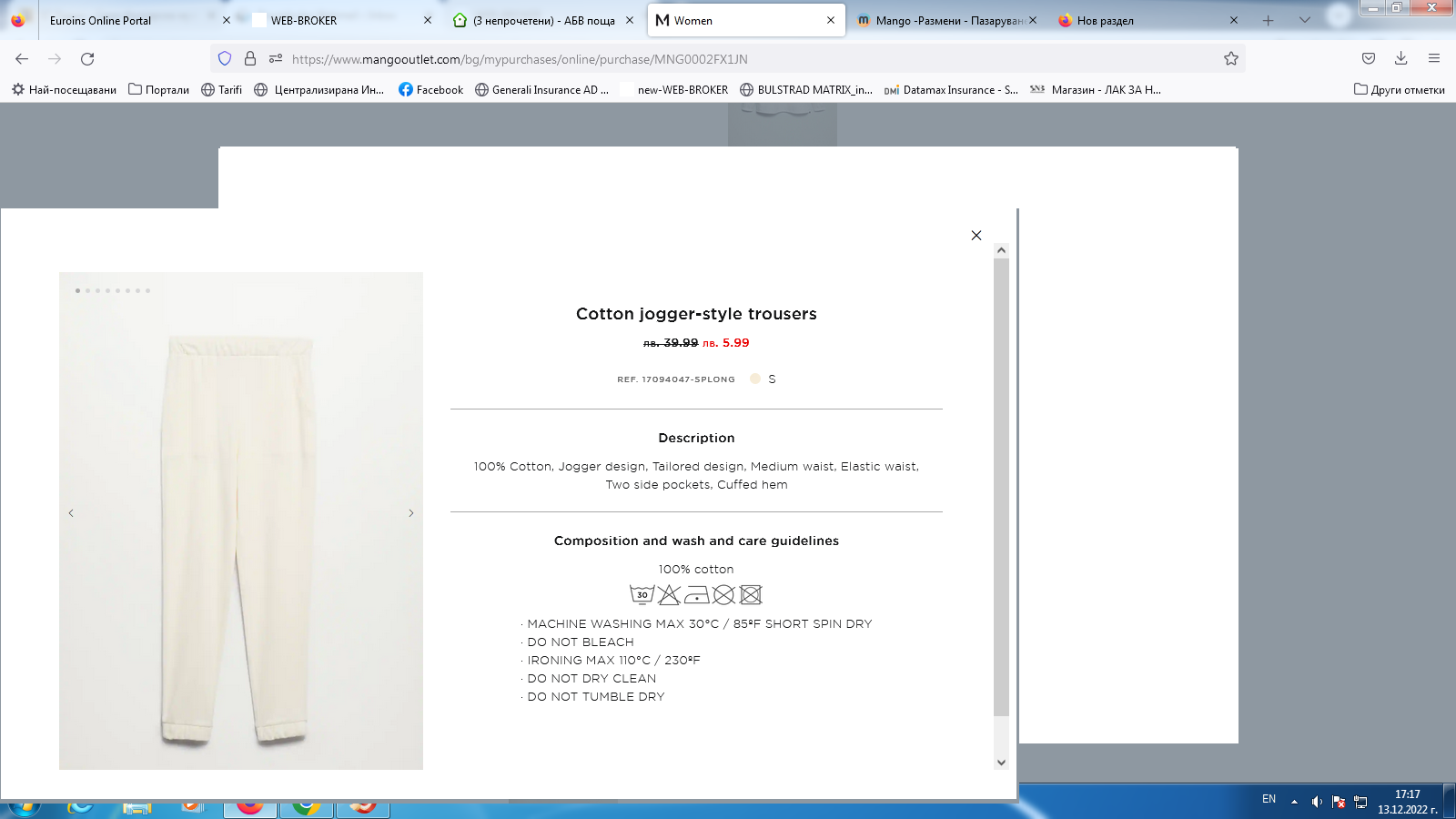The height and width of the screenshot is (819, 1456).
Task: Bookmark this page with the star icon
Action: tap(1231, 59)
